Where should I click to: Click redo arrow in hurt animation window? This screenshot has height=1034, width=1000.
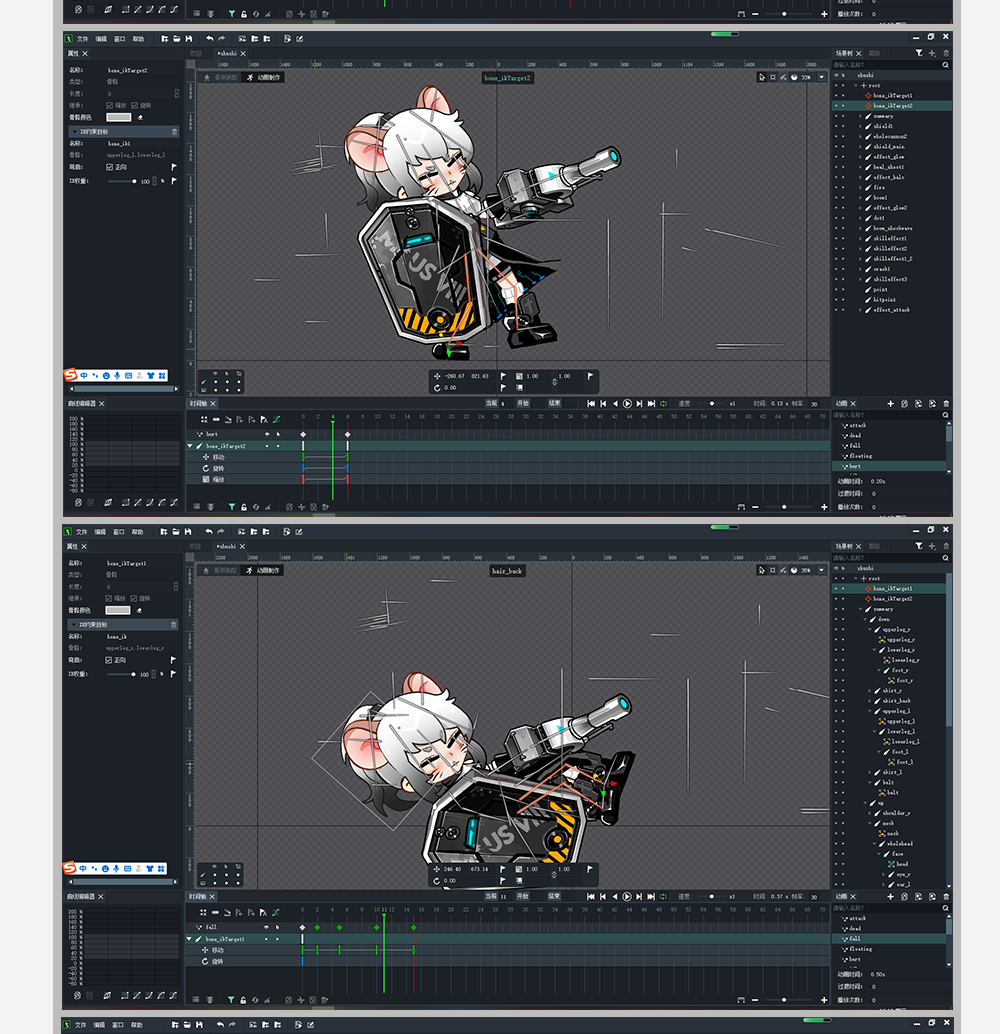222,39
